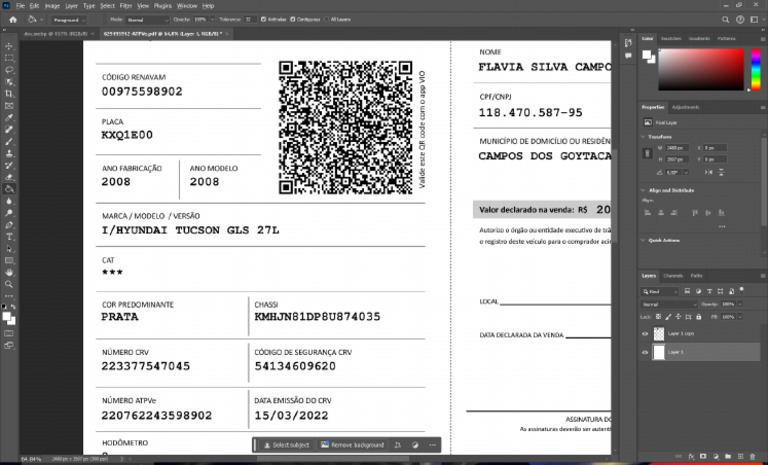Screen dimensions: 768x465
Task: Click the Create new layer icon
Action: [x=741, y=457]
